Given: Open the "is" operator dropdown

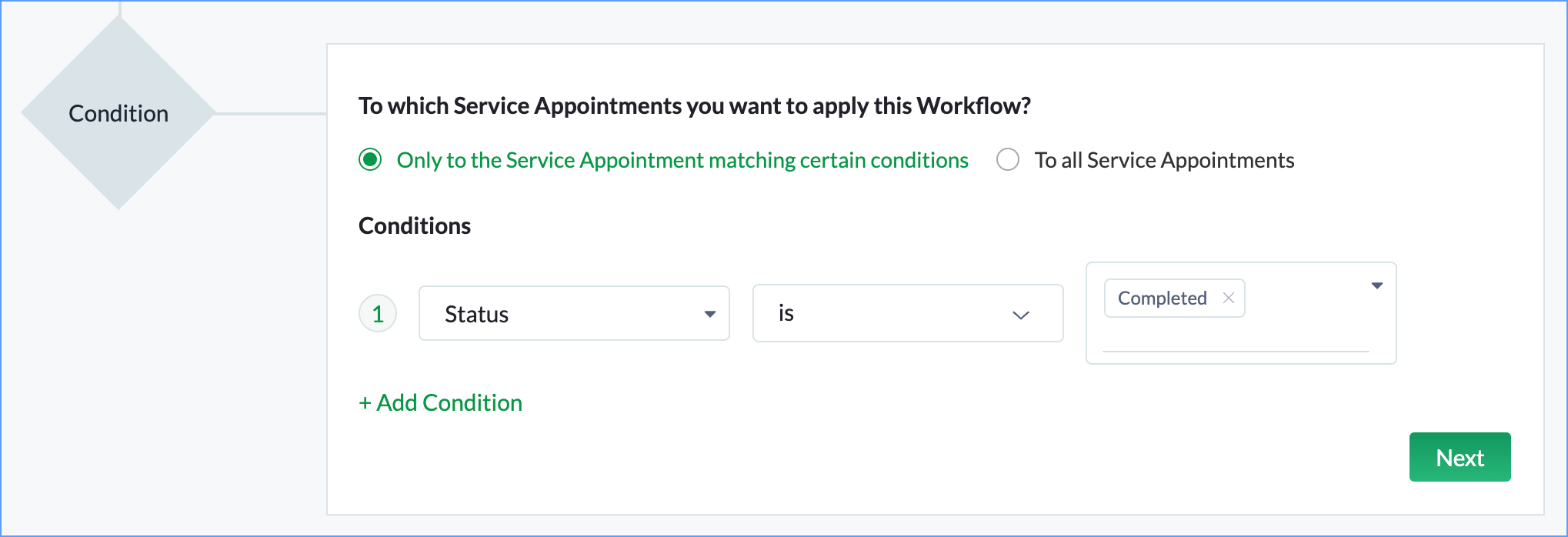Looking at the screenshot, I should [907, 313].
